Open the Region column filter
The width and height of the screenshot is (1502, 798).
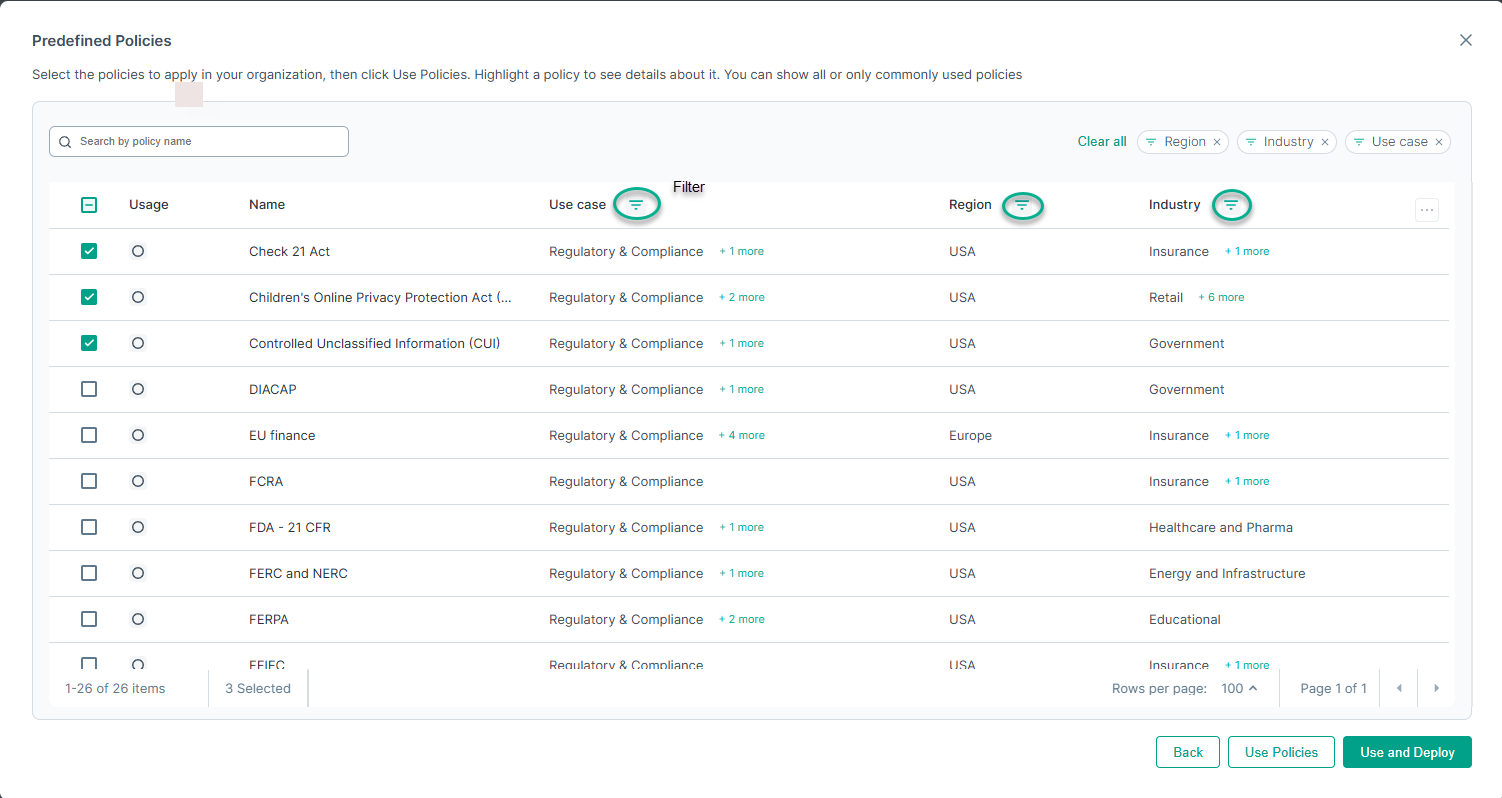click(1022, 205)
